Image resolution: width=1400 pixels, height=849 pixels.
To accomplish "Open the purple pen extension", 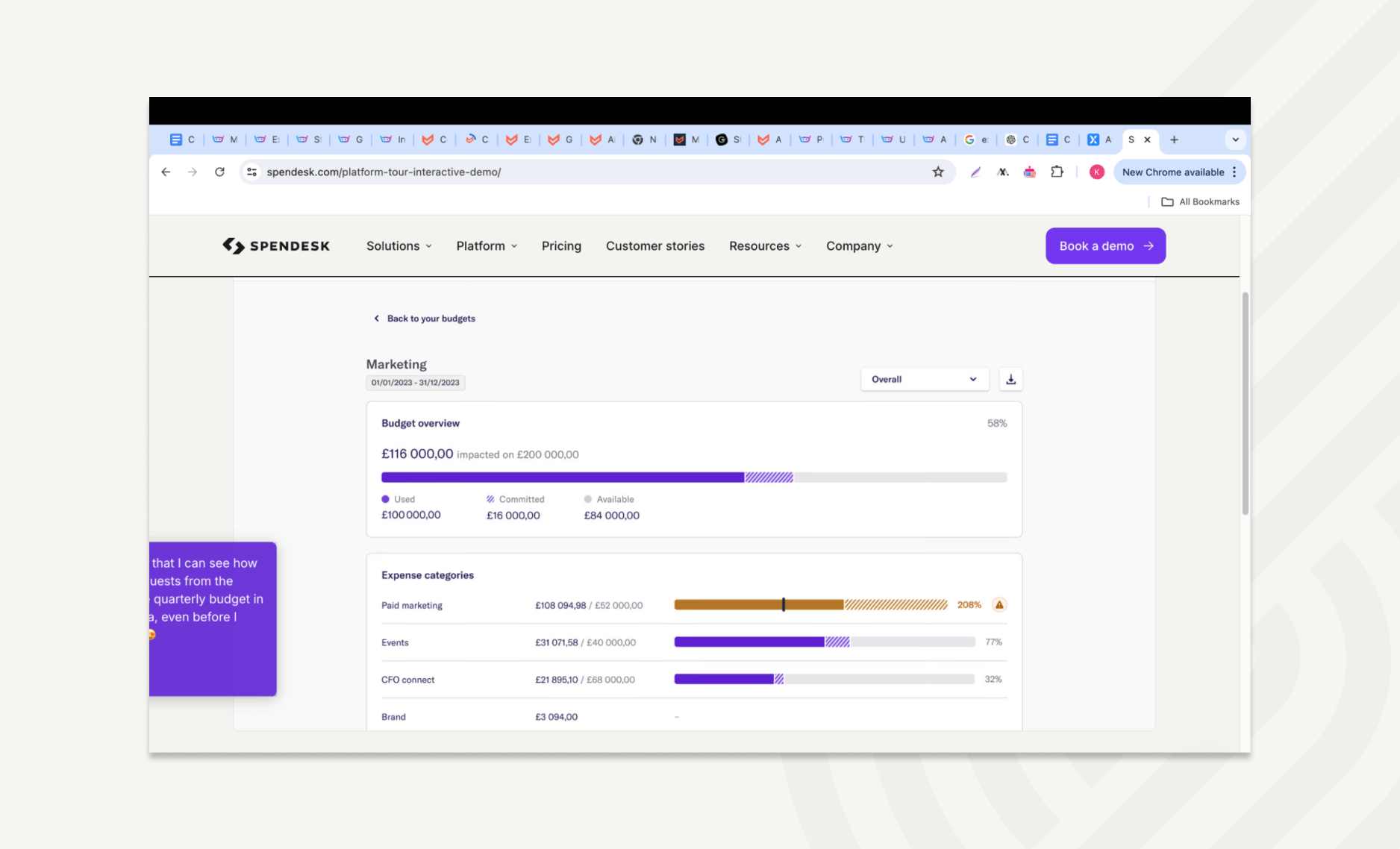I will (975, 172).
